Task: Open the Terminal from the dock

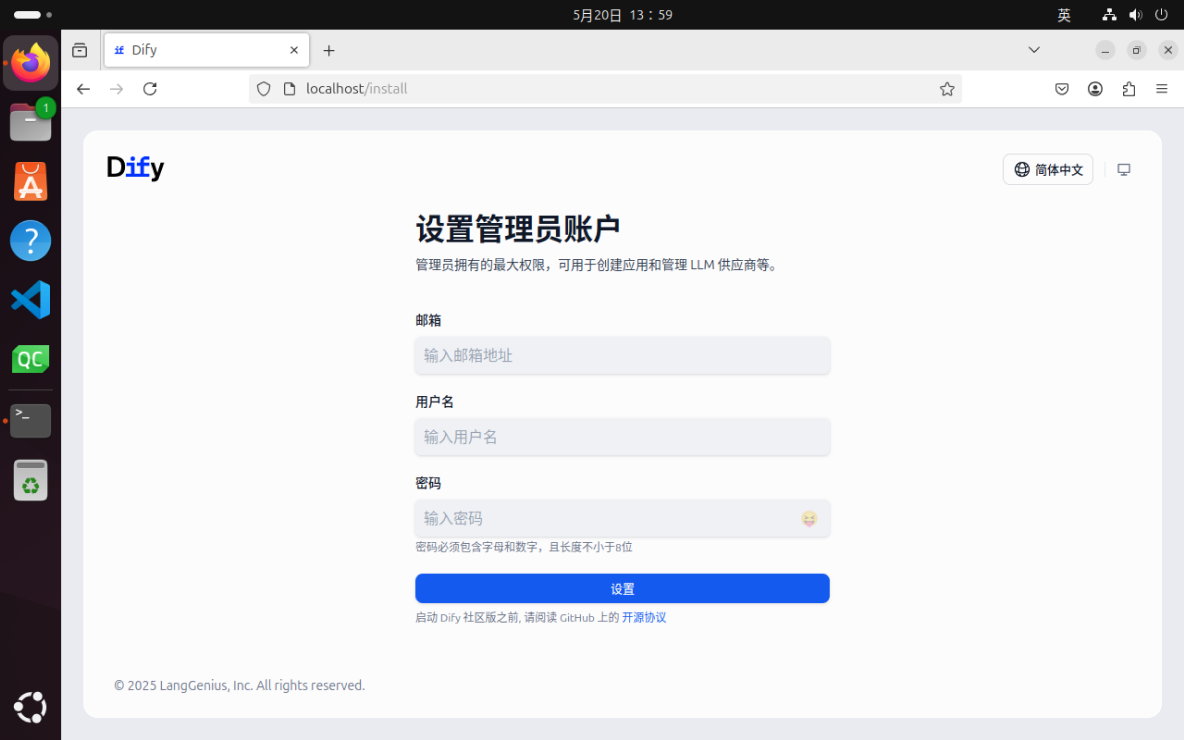Action: tap(30, 421)
